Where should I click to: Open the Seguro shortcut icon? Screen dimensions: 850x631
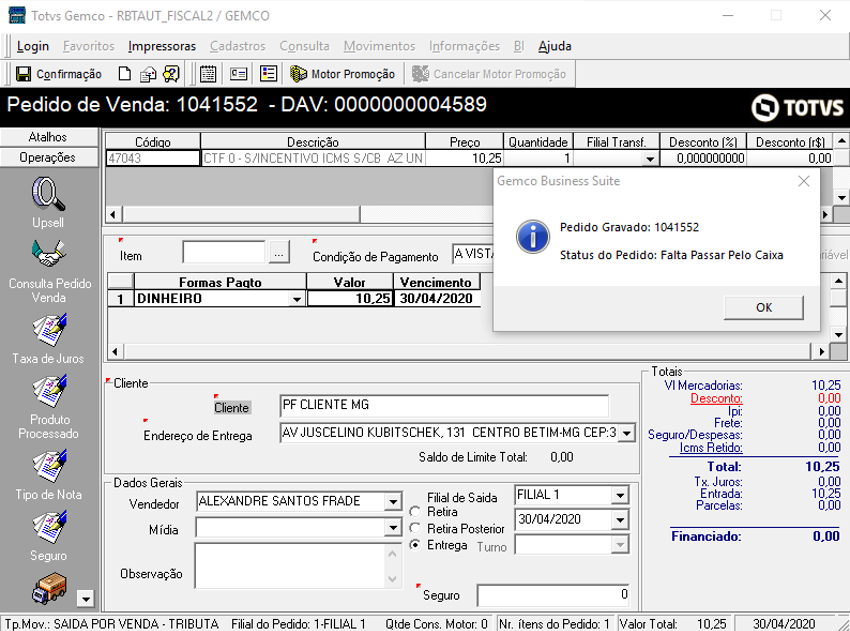[x=49, y=527]
